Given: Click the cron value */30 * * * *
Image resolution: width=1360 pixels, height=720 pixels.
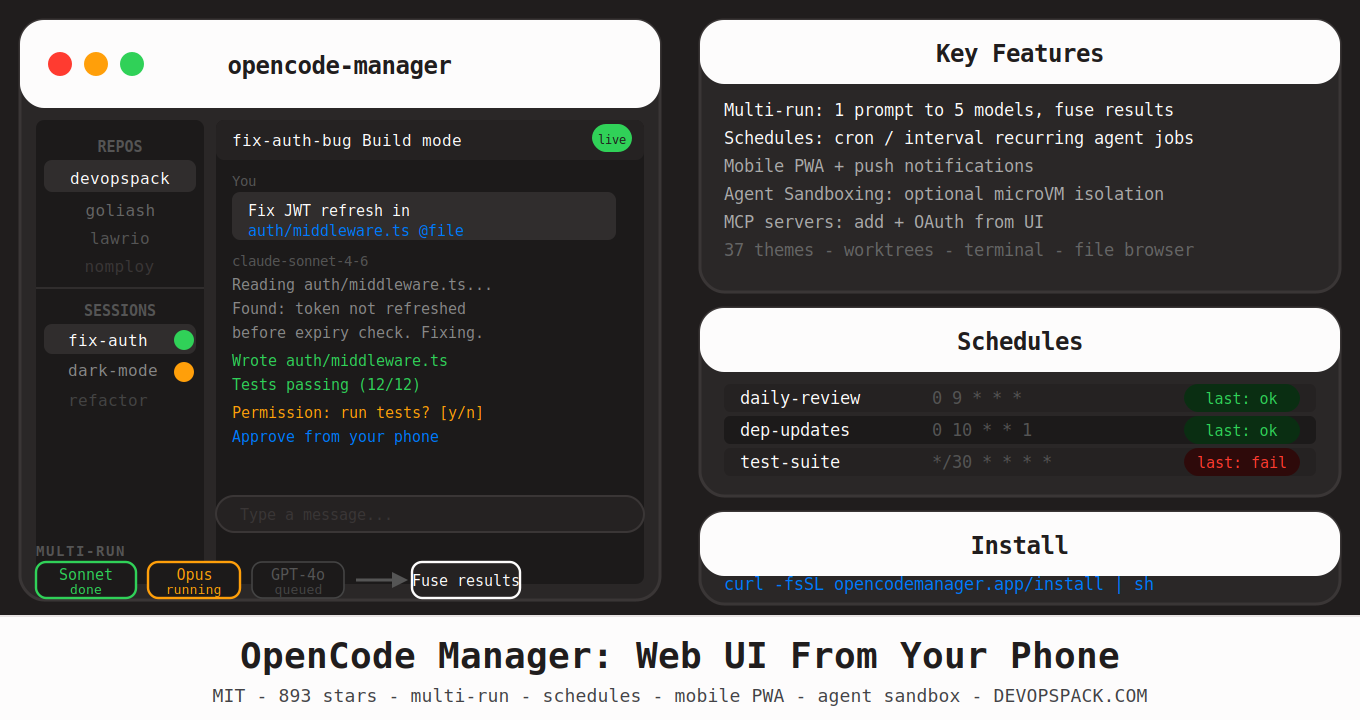Looking at the screenshot, I should point(992,462).
